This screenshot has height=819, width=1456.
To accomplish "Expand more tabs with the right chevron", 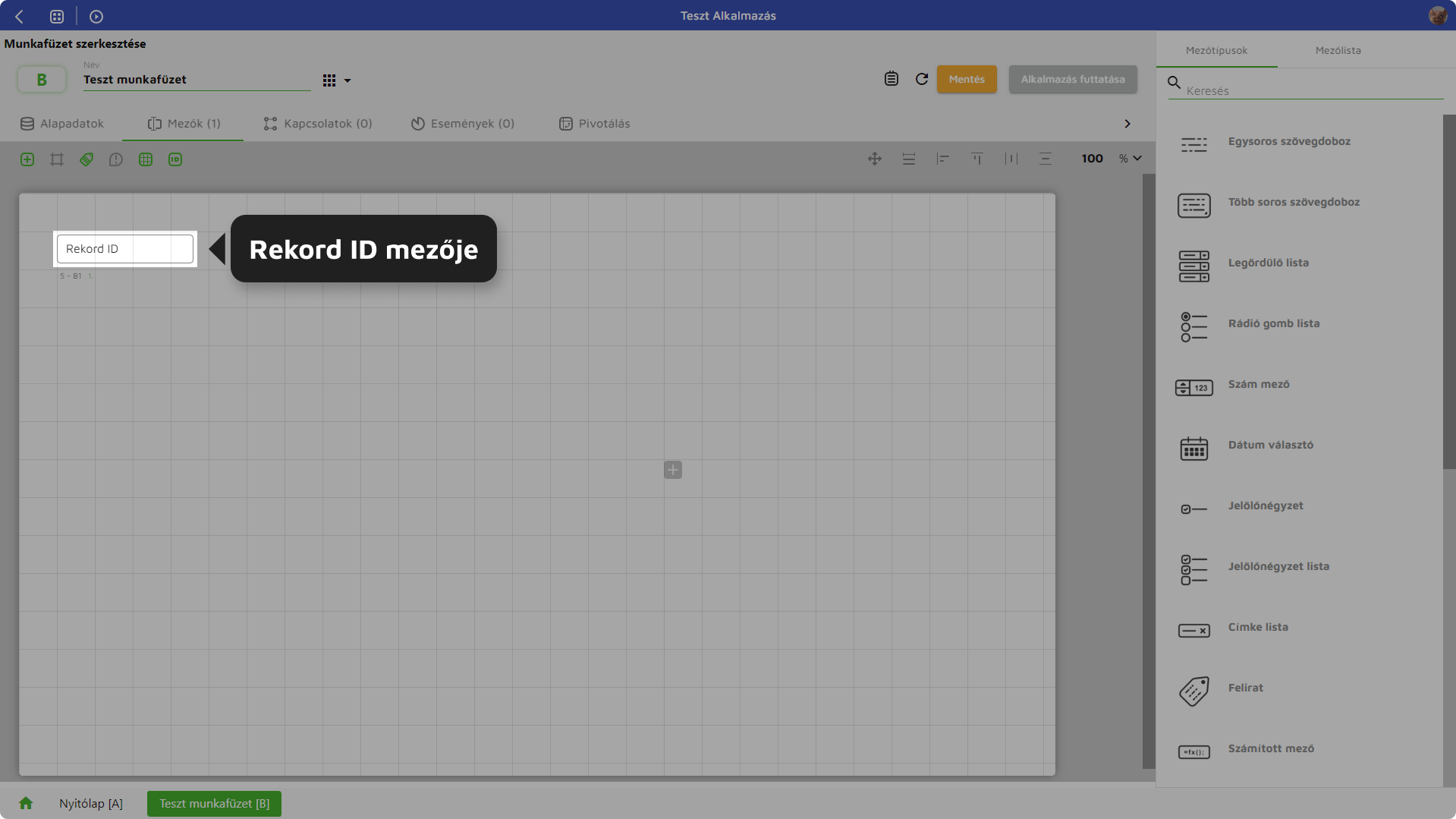I will [1127, 124].
